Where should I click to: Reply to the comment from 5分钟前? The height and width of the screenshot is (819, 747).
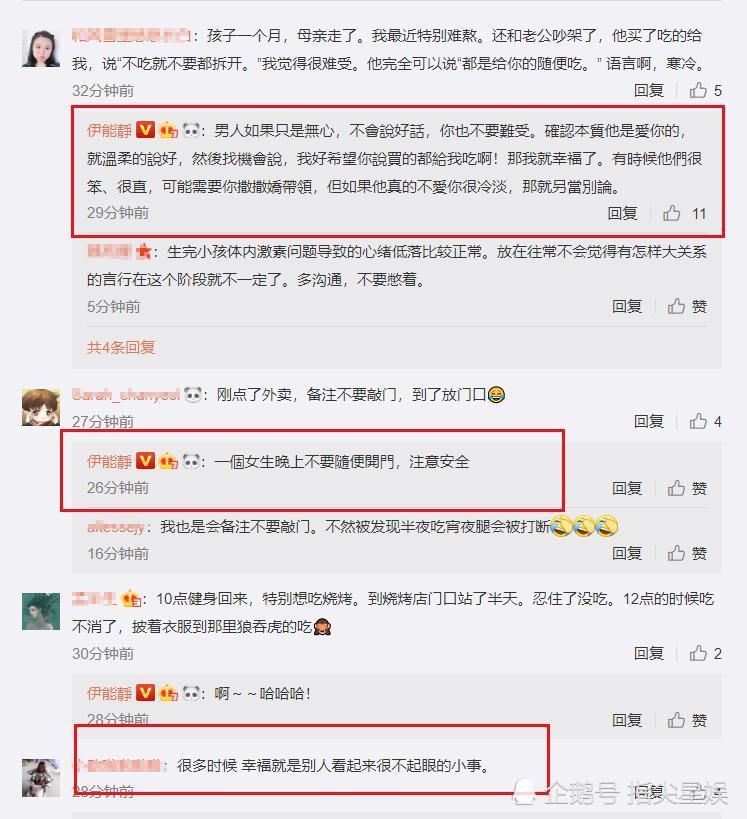tap(627, 306)
